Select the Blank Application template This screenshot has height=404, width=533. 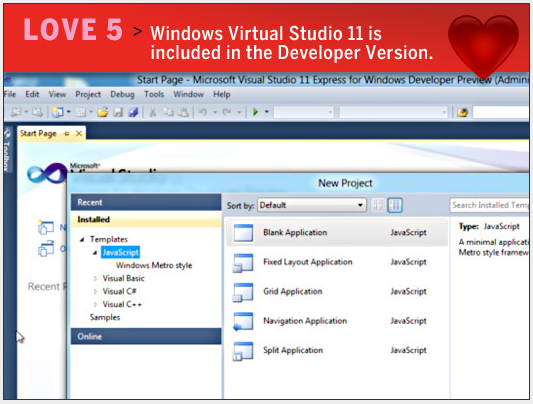click(x=337, y=233)
